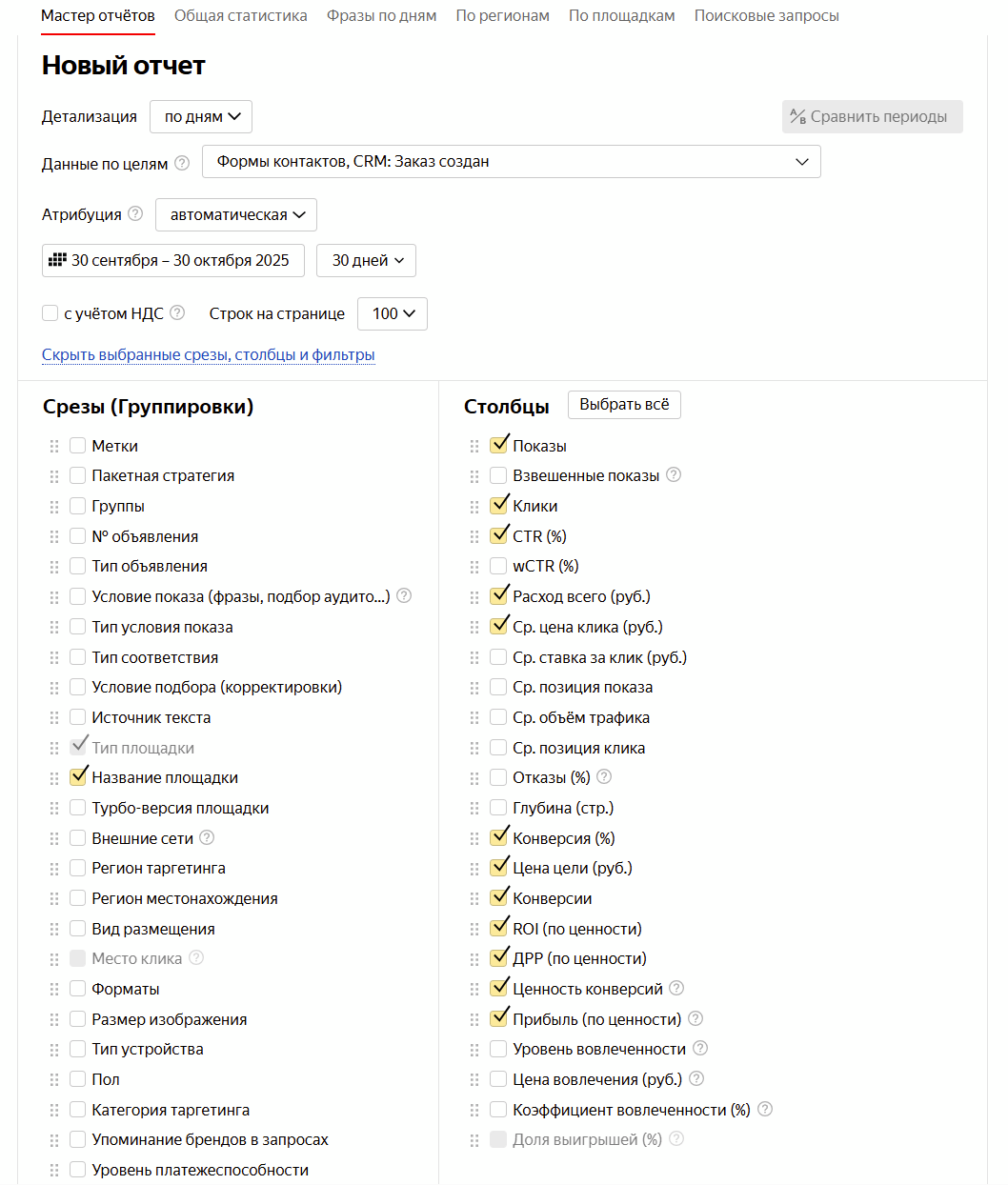The width and height of the screenshot is (1008, 1185).
Task: Open help tooltip for Отказы (%)
Action: click(604, 777)
